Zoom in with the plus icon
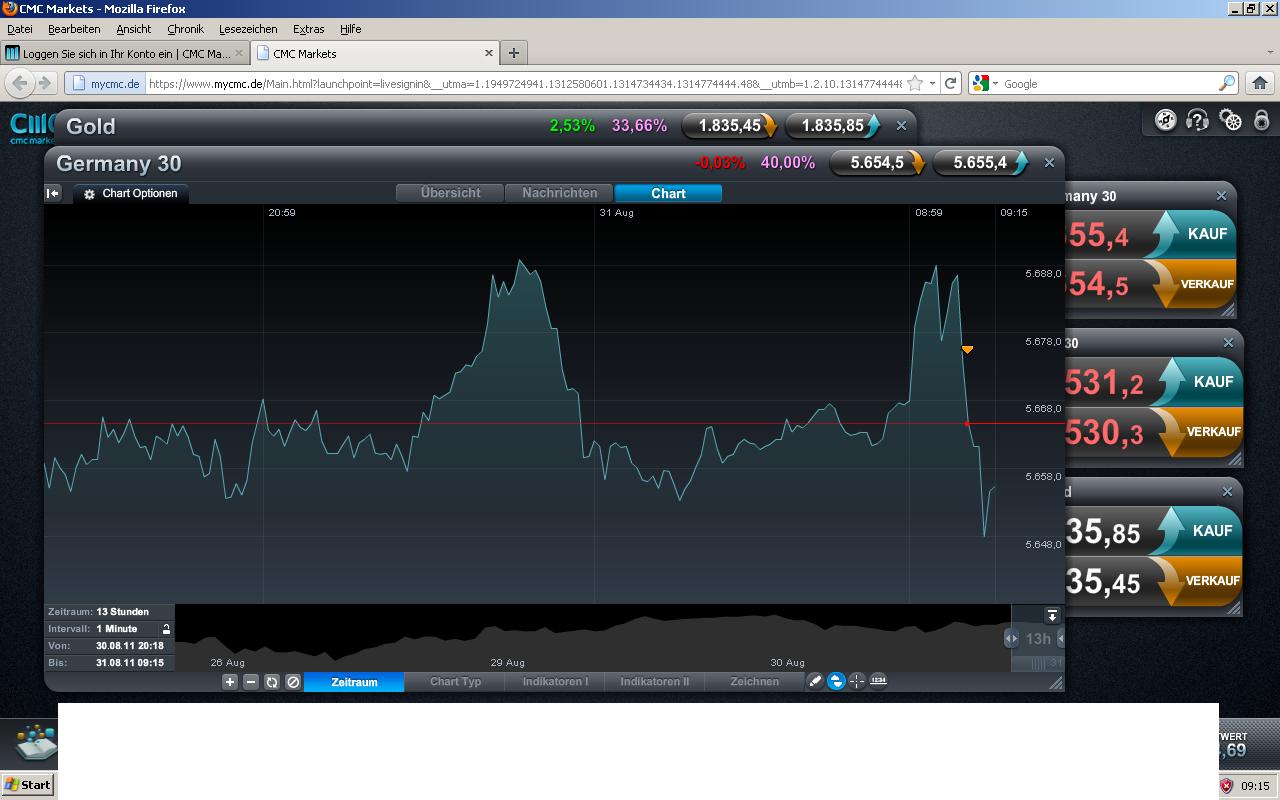 click(x=230, y=682)
